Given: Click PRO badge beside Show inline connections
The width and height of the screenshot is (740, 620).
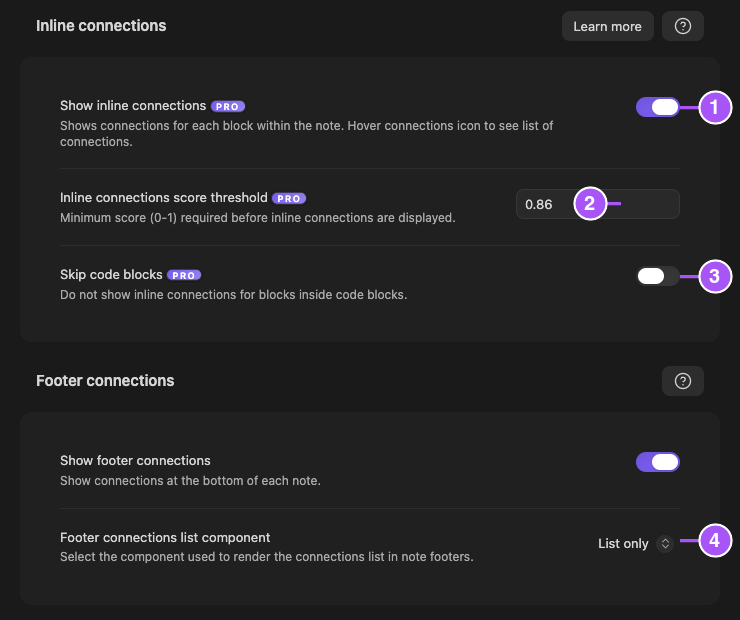Looking at the screenshot, I should (227, 107).
